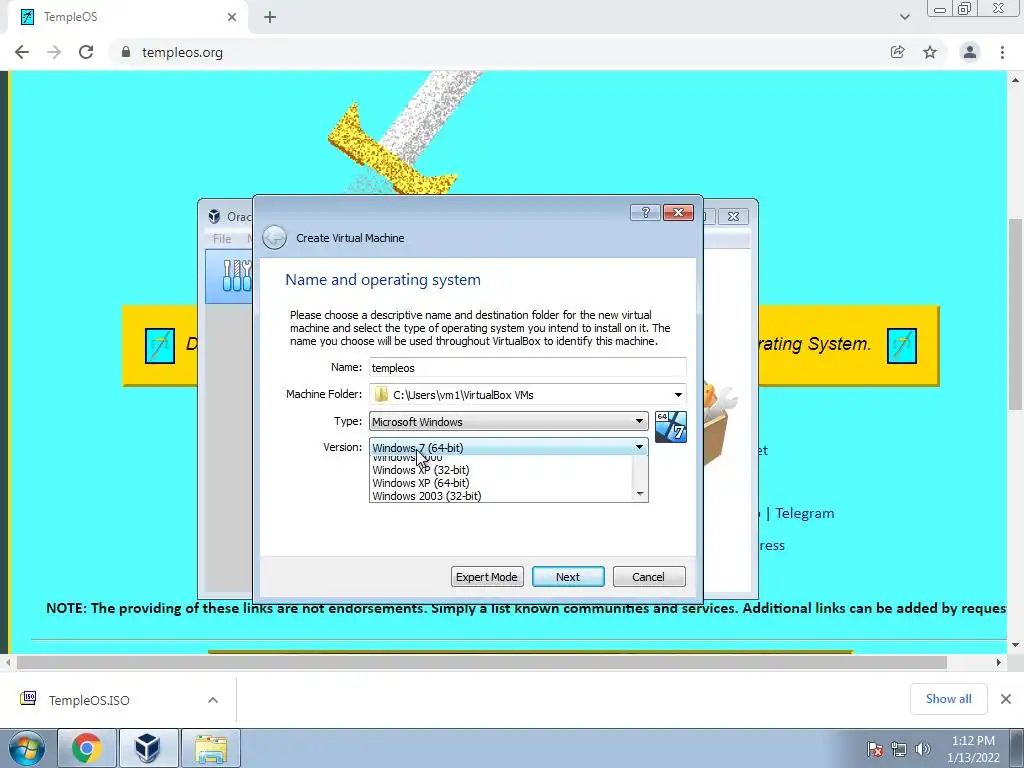
Task: Click the Next button in Create Virtual Machine
Action: point(568,577)
